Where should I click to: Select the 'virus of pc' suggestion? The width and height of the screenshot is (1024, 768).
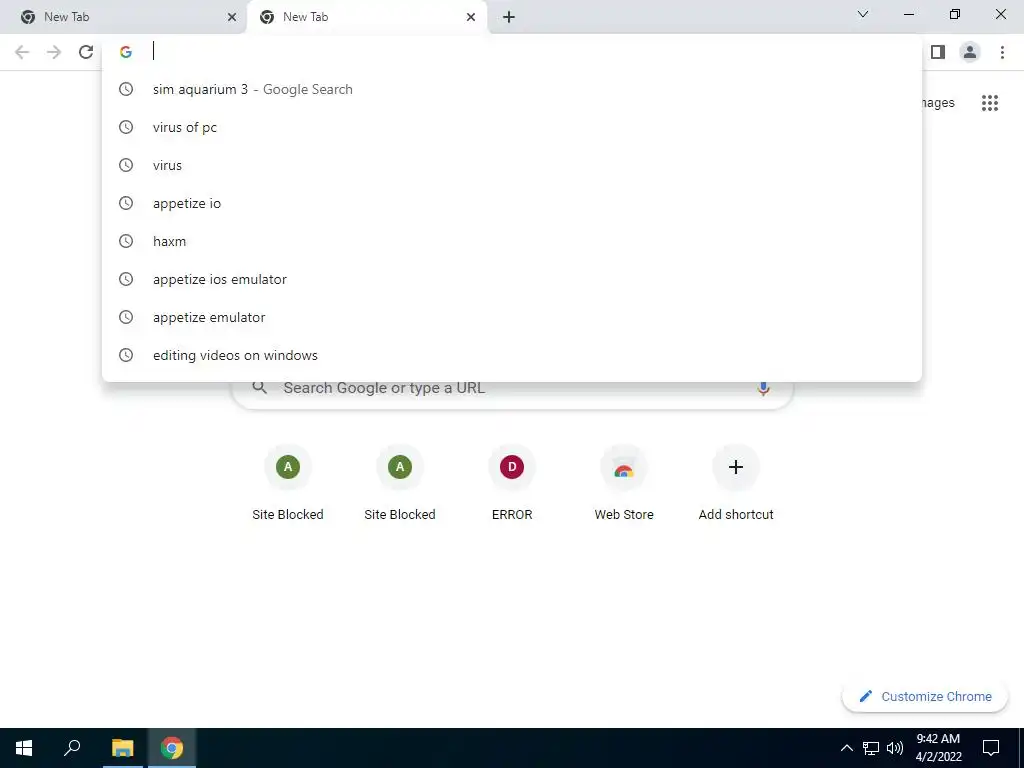coord(512,127)
